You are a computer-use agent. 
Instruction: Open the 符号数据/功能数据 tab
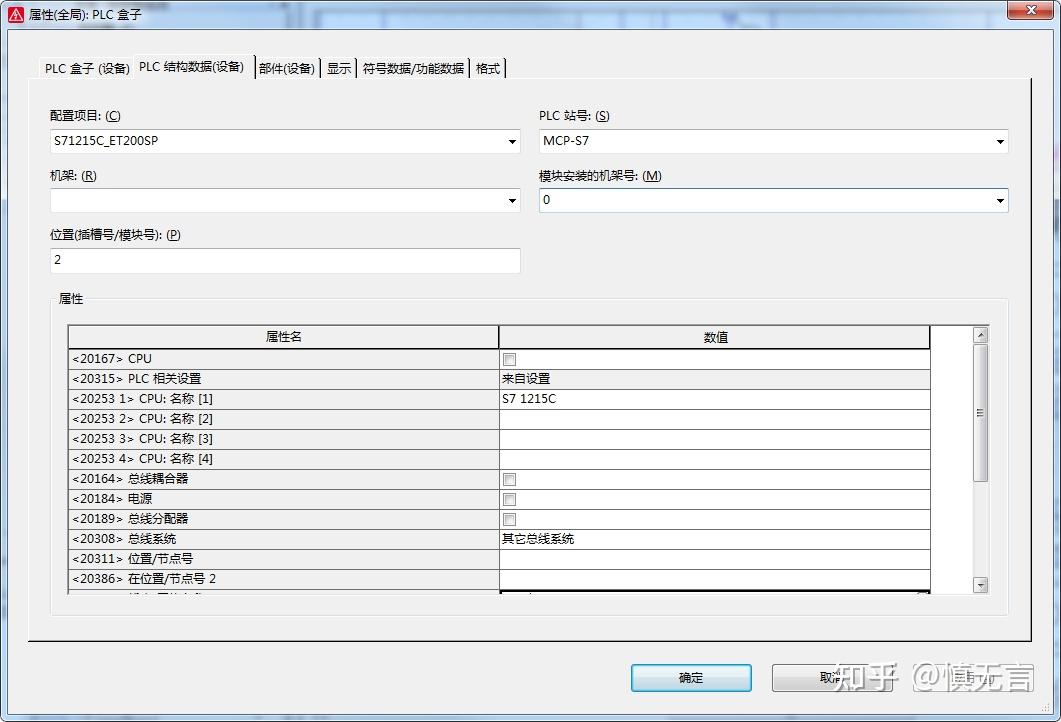tap(413, 68)
